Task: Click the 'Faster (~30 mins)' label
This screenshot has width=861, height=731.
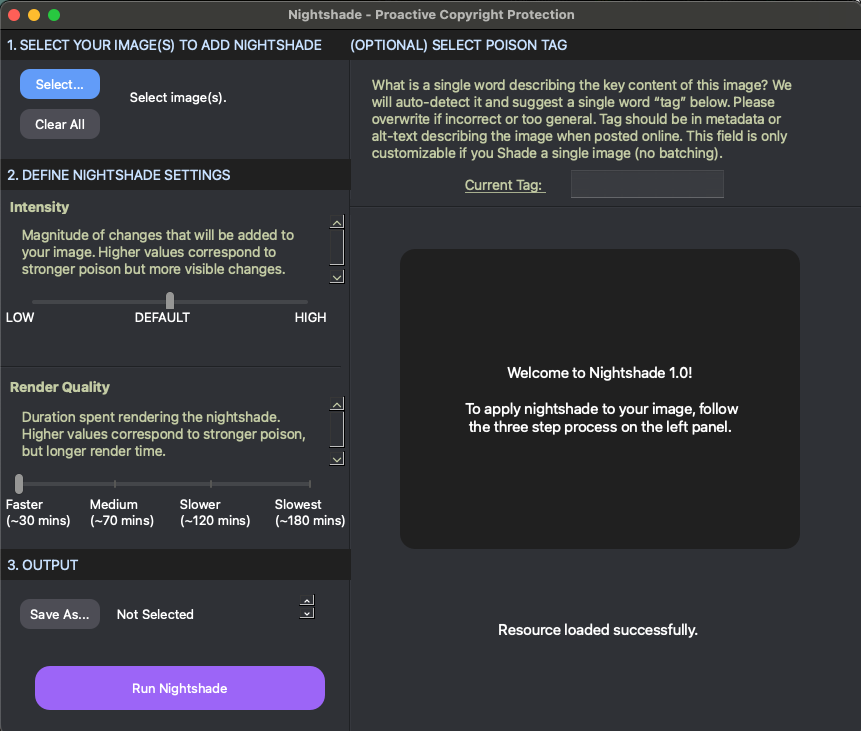Action: [38, 512]
